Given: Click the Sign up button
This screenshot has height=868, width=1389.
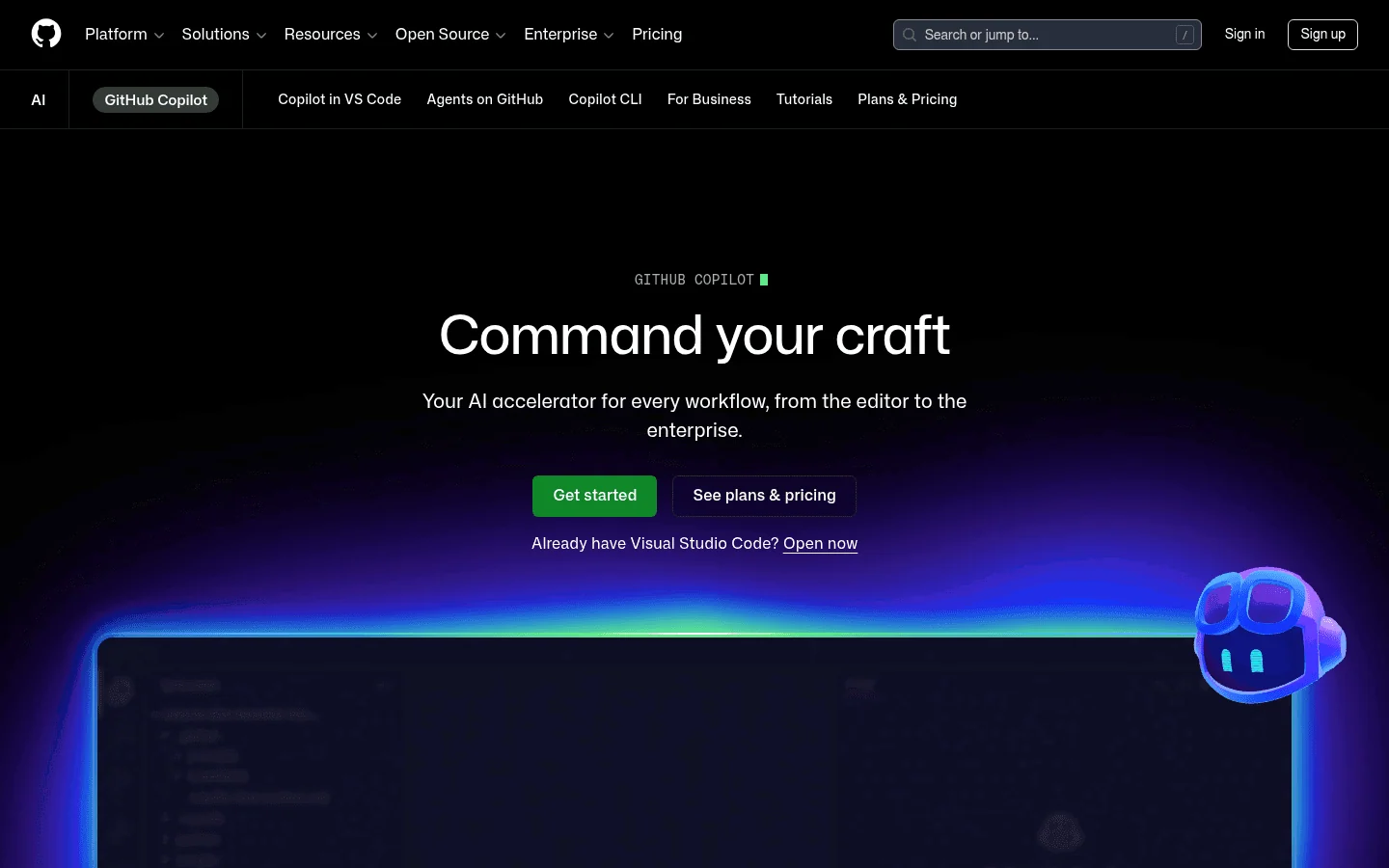Looking at the screenshot, I should click(x=1322, y=34).
